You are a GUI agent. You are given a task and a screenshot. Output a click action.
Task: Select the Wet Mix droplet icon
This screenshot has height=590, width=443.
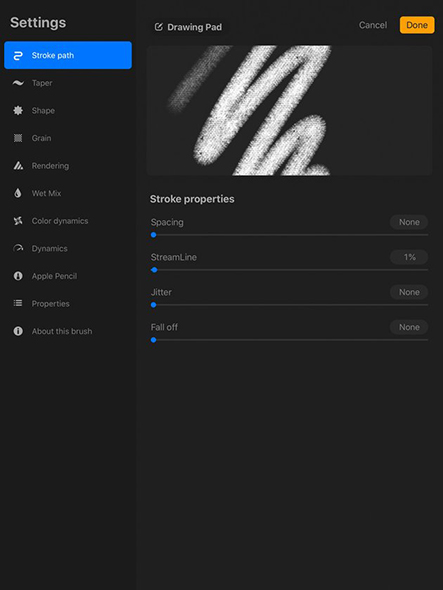pyautogui.click(x=18, y=193)
